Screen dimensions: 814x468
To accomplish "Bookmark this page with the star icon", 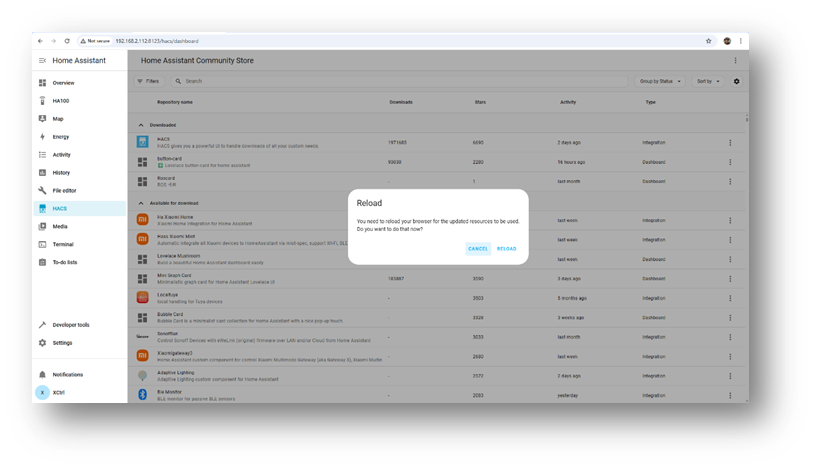I will point(708,41).
